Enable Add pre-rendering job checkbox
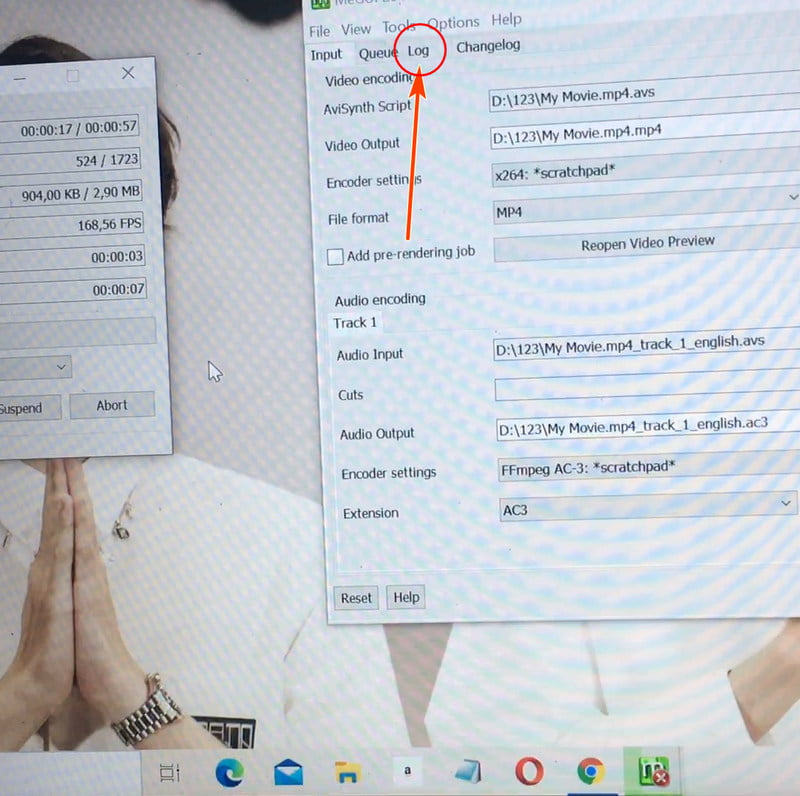 click(335, 257)
